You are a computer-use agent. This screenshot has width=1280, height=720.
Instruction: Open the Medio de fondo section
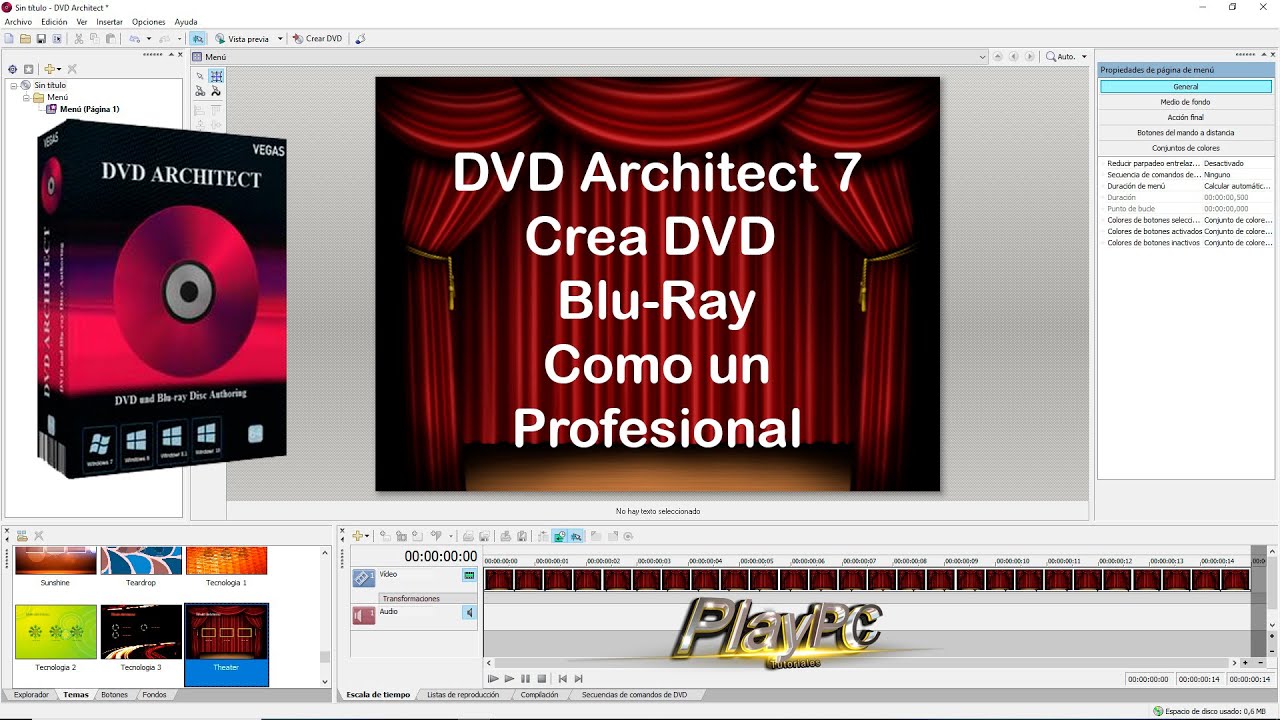[1185, 102]
